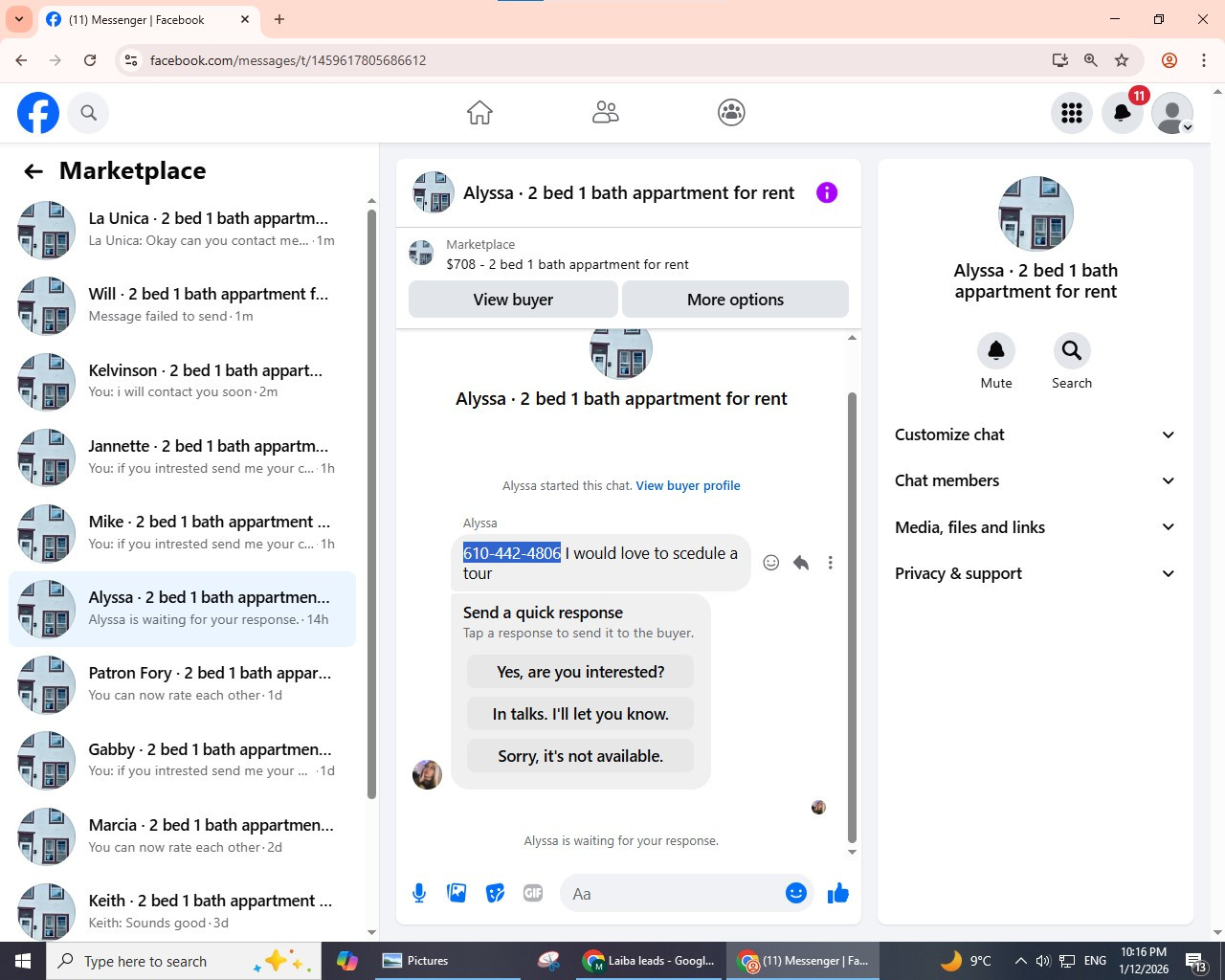This screenshot has height=980, width=1225.
Task: Open Patron Fory conversation
Action: [182, 684]
